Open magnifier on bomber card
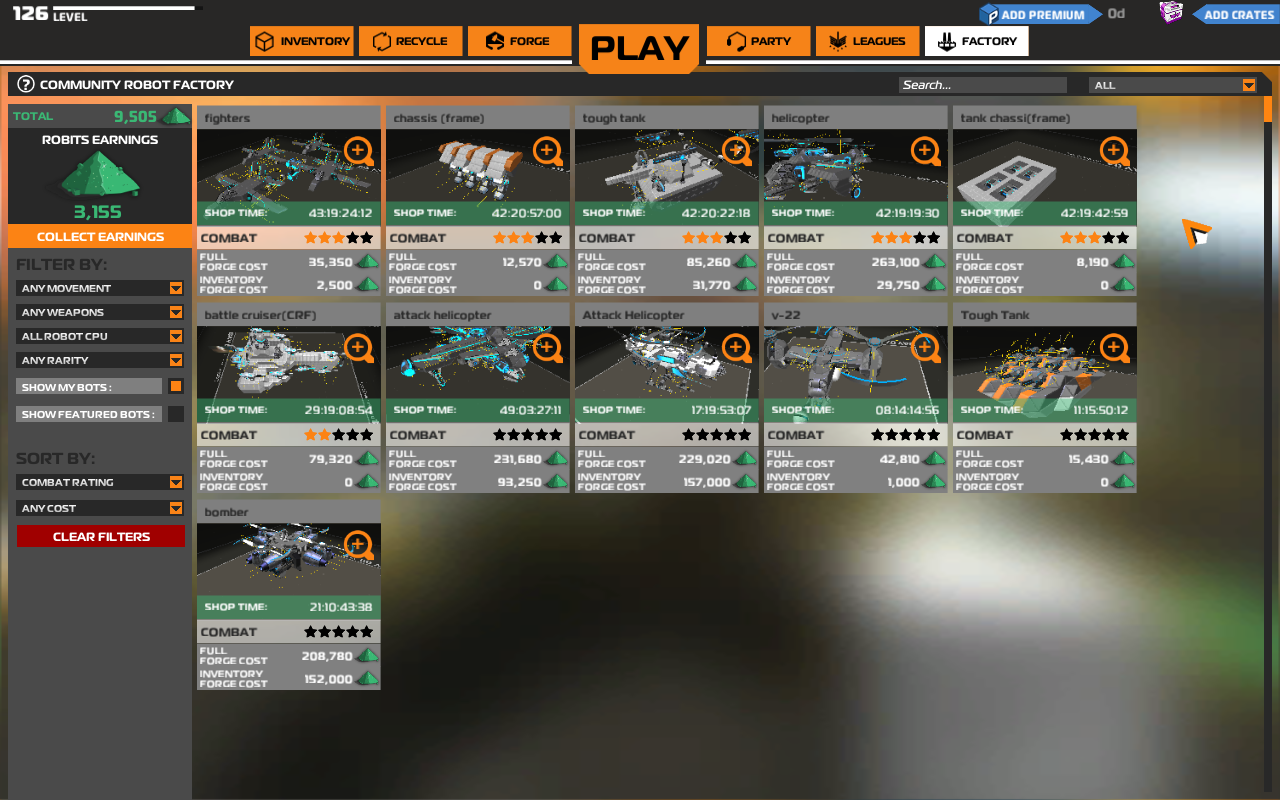Screen dimensions: 1280x800 [358, 545]
